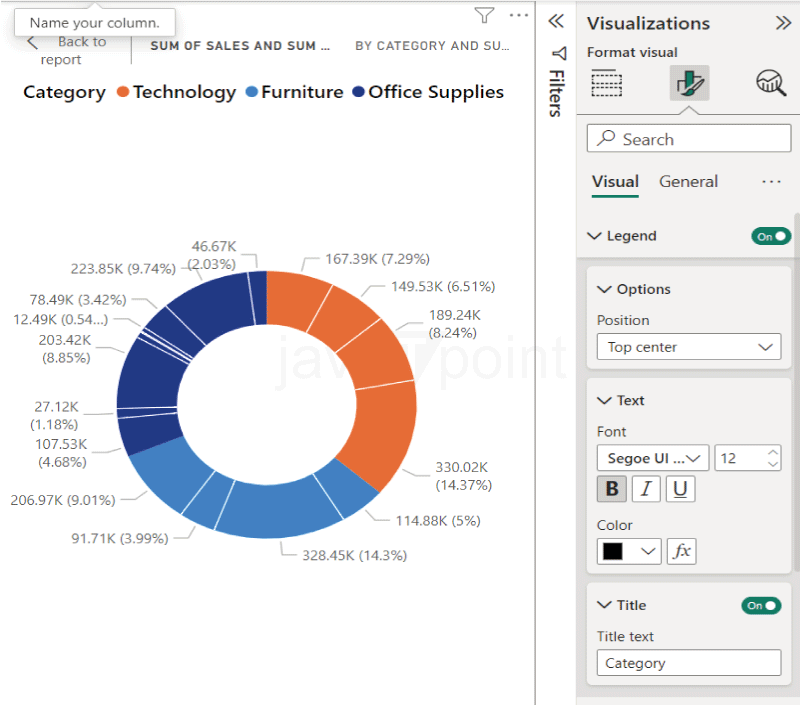This screenshot has height=705, width=800.
Task: Click the Visualizations pane title
Action: click(x=648, y=23)
